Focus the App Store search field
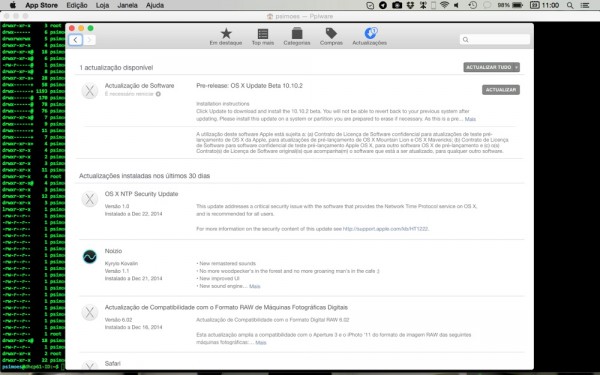600x375 pixels. (x=495, y=39)
